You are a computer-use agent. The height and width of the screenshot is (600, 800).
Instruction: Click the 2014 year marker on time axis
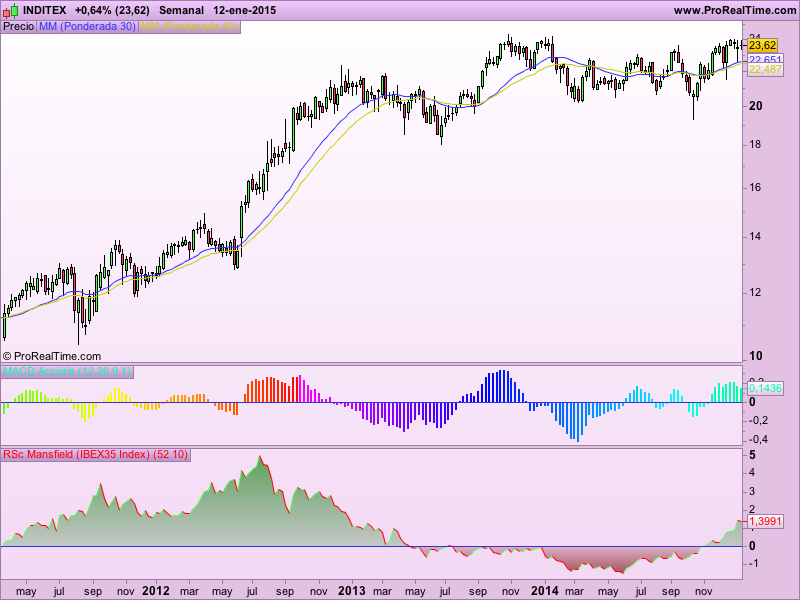(545, 591)
